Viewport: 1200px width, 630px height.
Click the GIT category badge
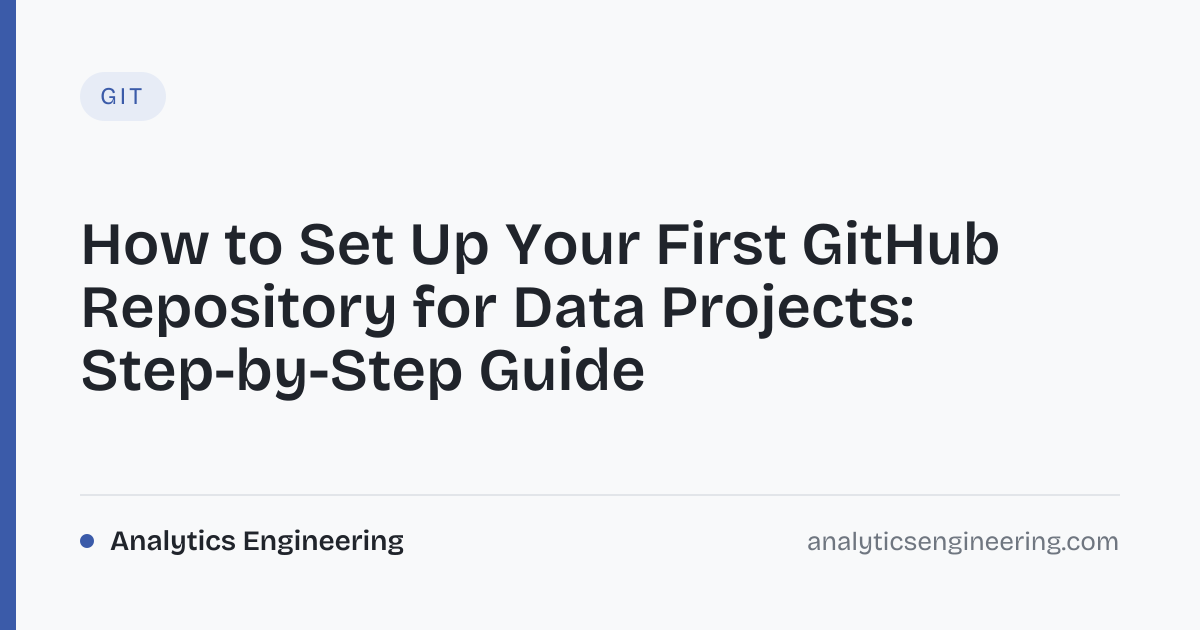click(x=123, y=97)
